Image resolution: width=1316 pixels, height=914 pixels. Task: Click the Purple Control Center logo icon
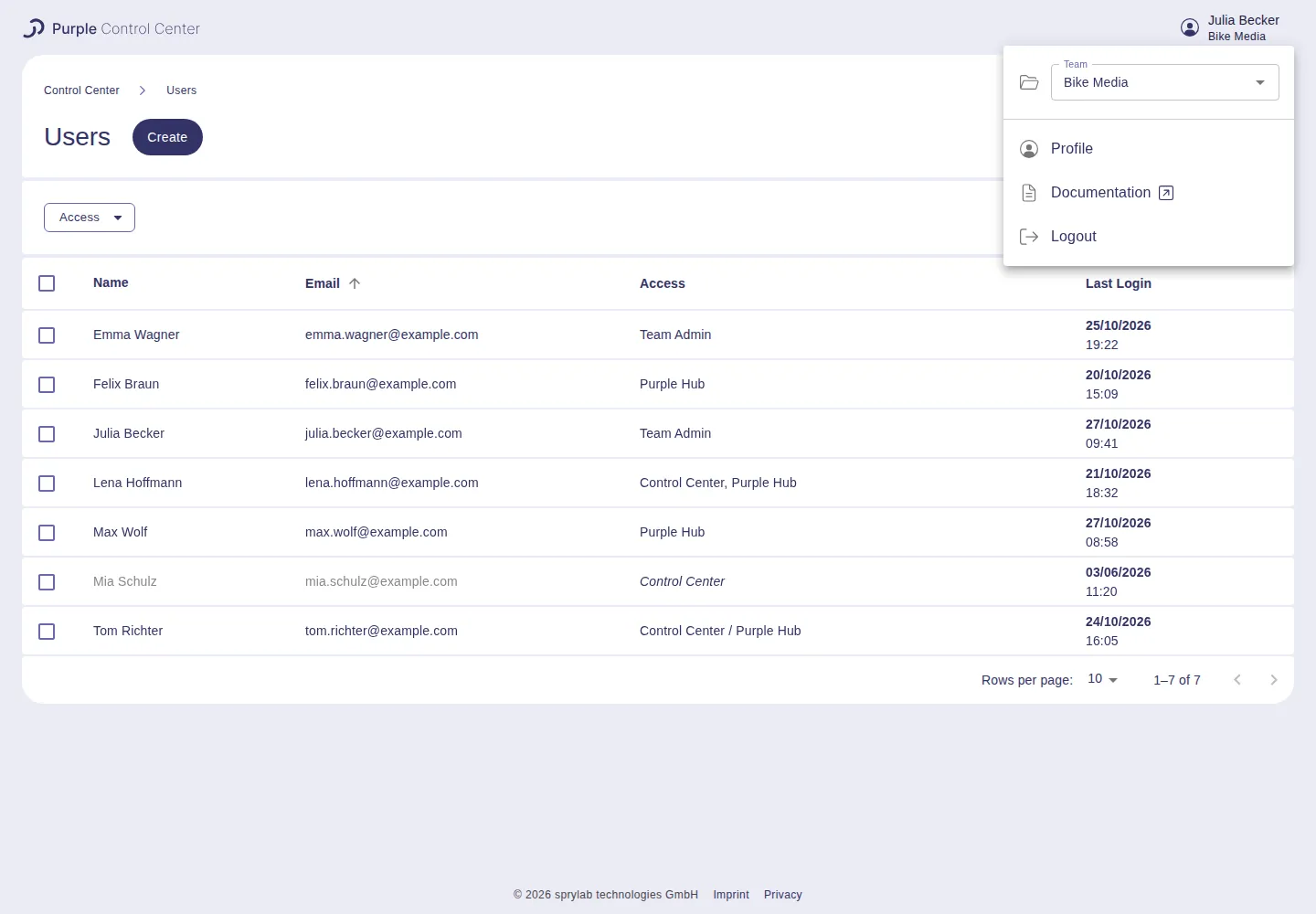click(34, 28)
